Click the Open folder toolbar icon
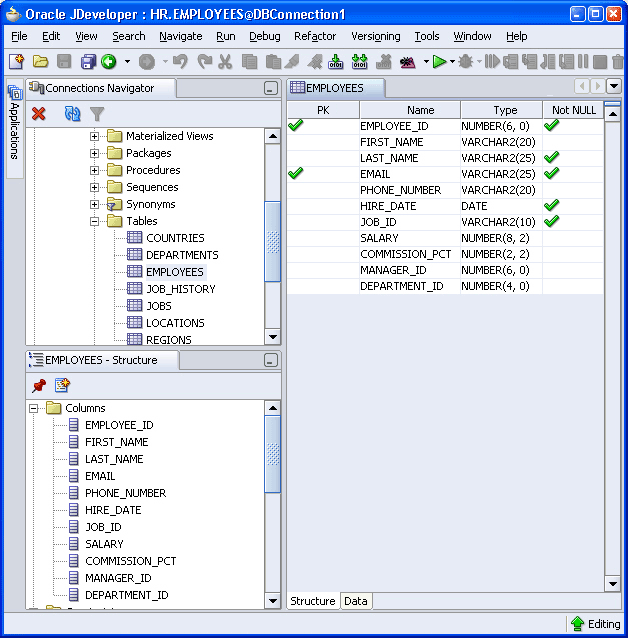628x638 pixels. point(40,62)
